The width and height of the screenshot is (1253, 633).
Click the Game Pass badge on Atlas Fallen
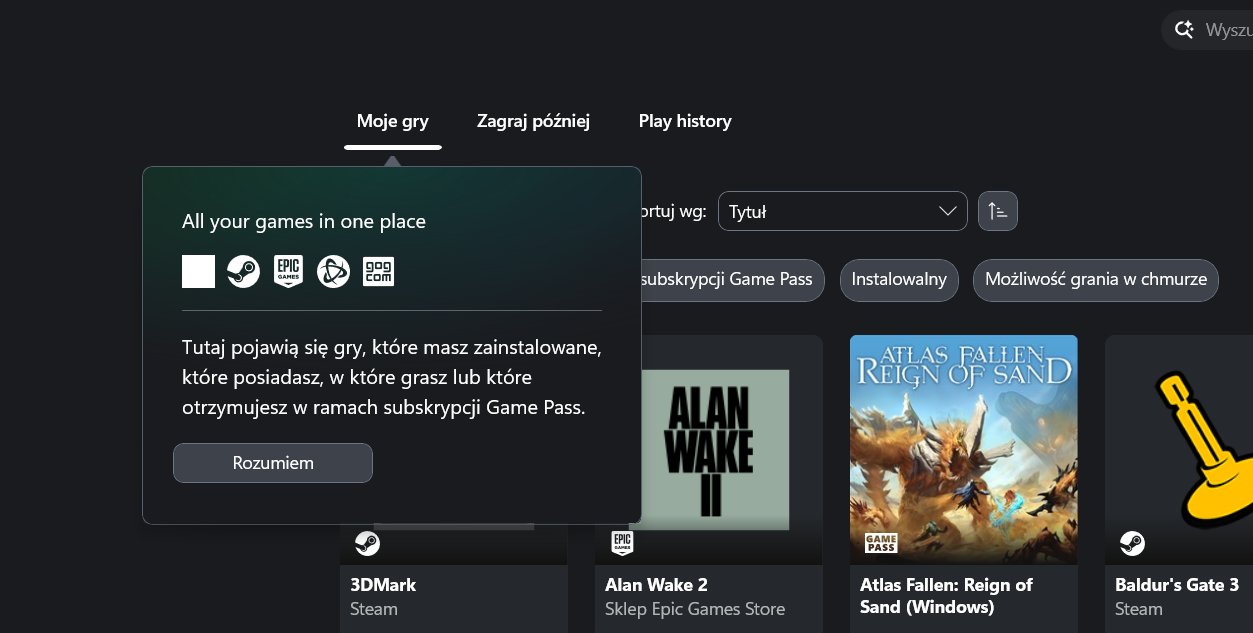point(881,543)
